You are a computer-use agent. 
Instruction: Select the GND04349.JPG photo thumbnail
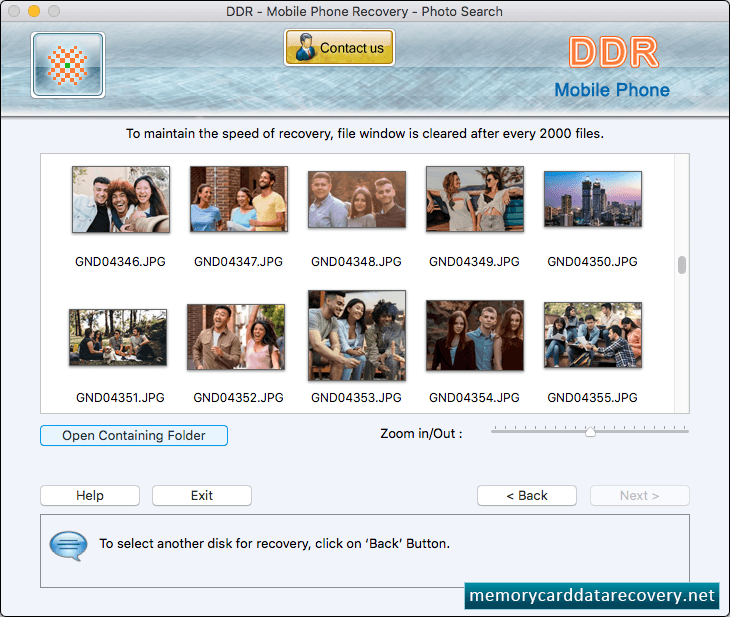click(475, 199)
